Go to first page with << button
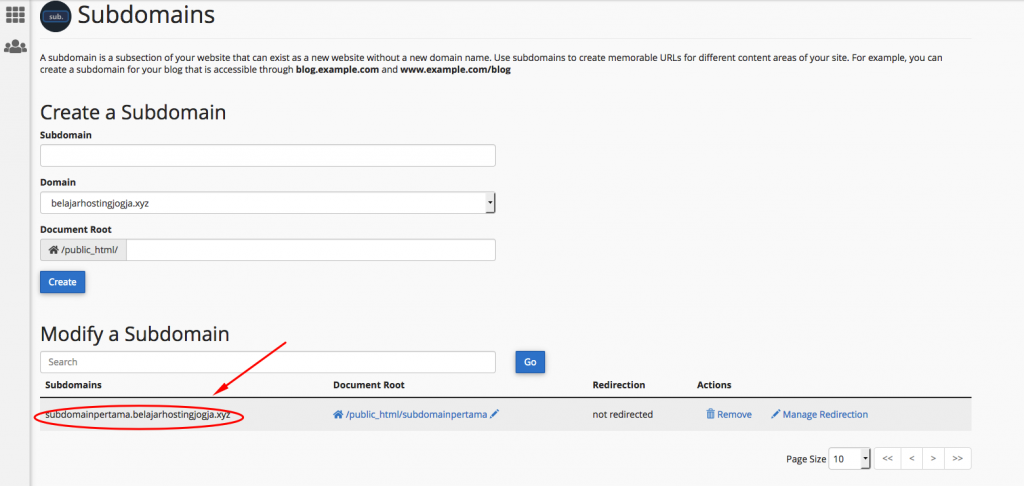This screenshot has width=1024, height=486. (x=888, y=459)
